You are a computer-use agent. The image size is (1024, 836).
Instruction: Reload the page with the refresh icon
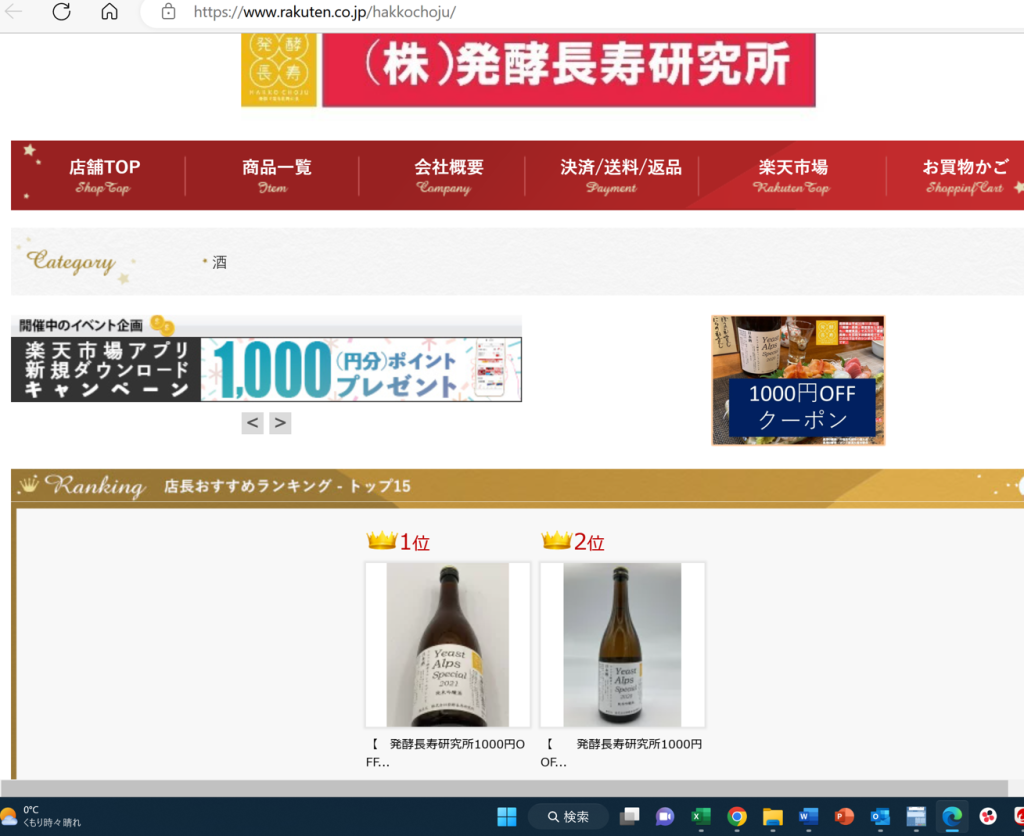tap(61, 11)
